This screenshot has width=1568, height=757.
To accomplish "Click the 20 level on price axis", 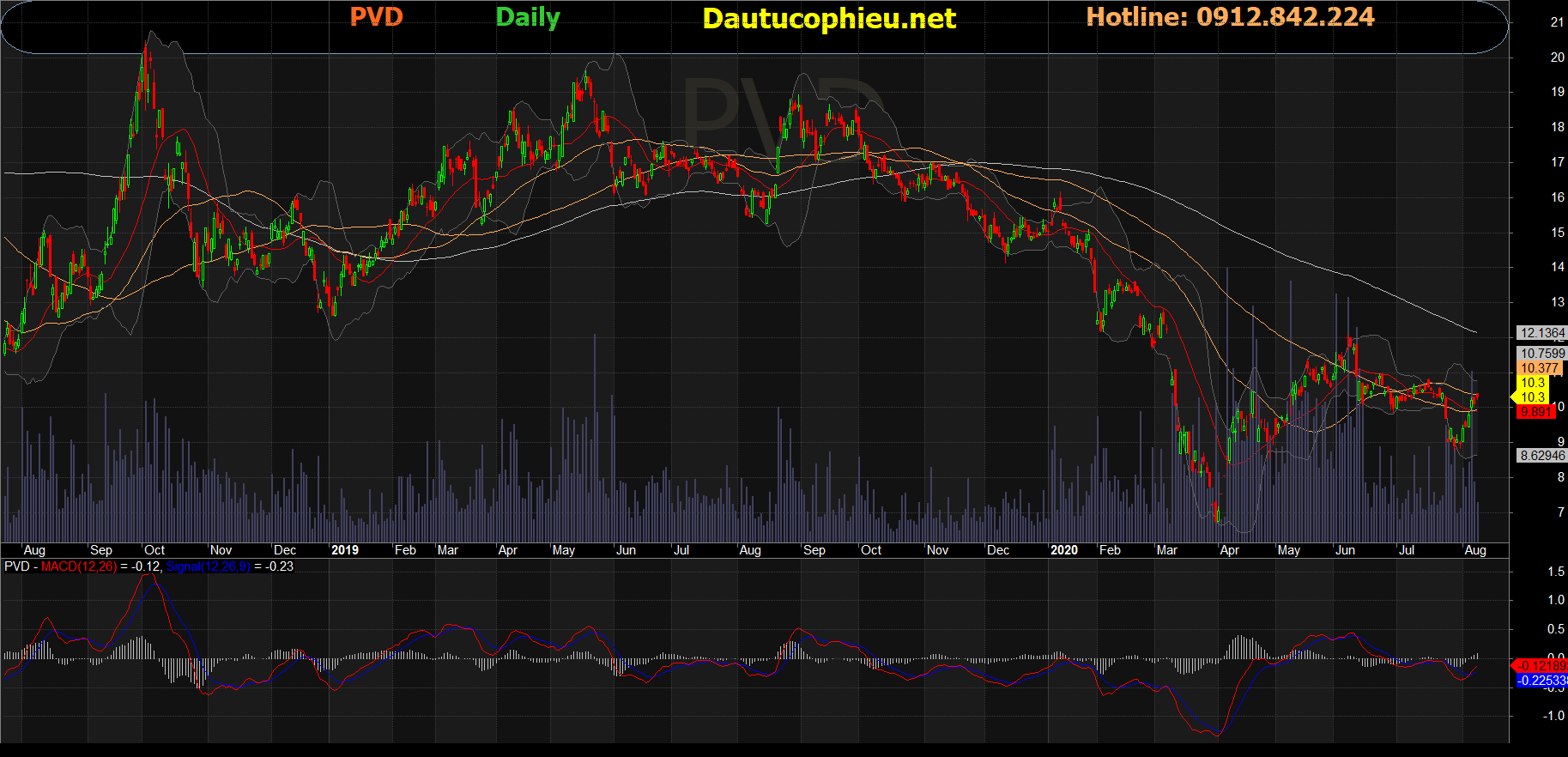I will (1557, 58).
